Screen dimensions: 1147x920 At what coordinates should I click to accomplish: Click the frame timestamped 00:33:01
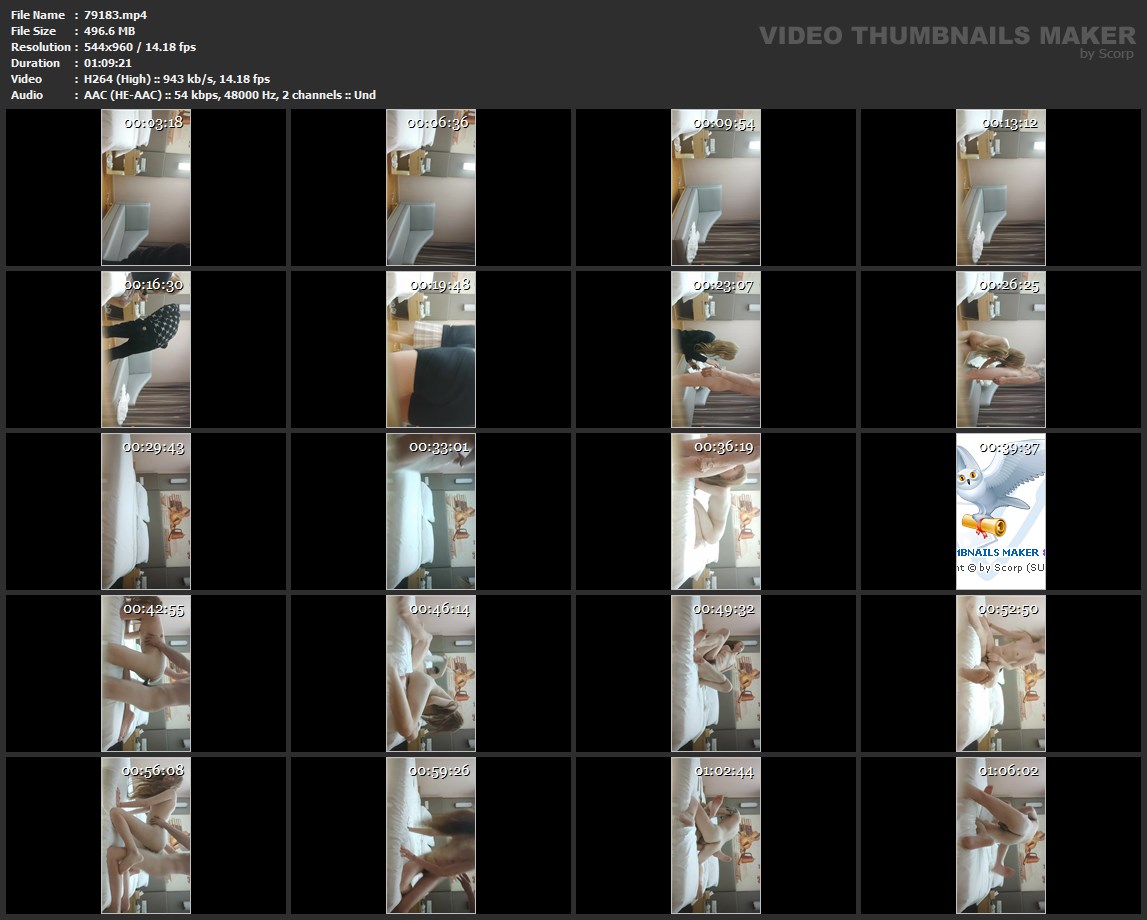pos(431,512)
